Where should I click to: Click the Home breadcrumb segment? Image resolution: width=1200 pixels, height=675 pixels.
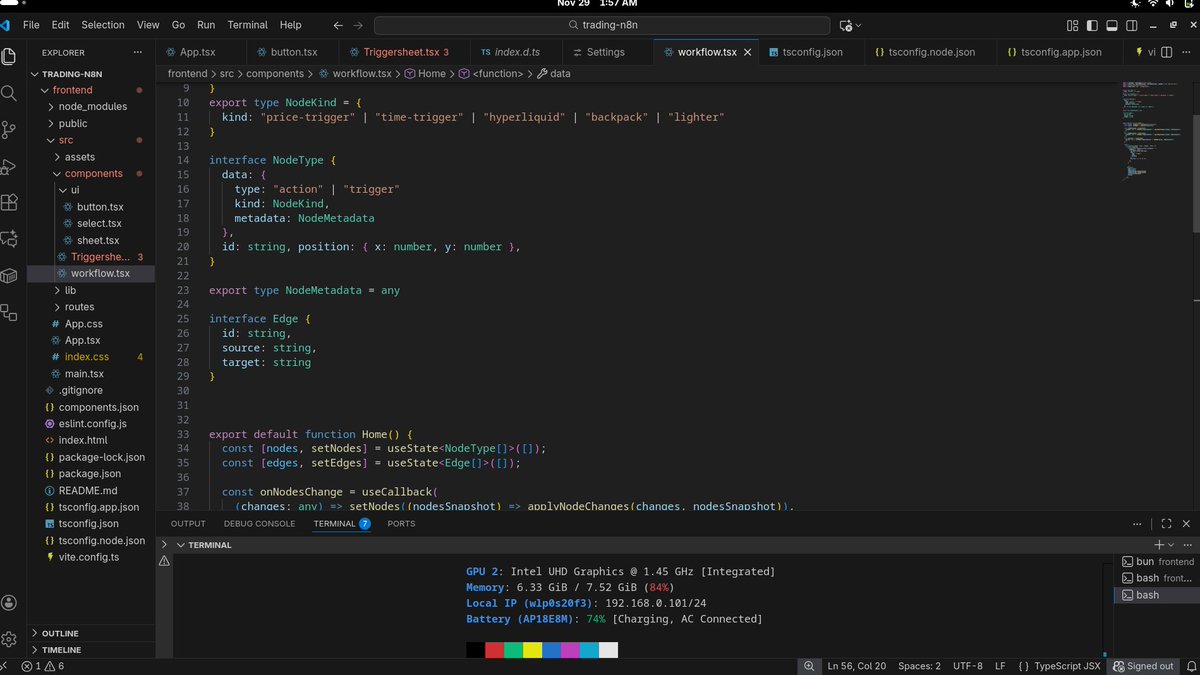click(432, 74)
